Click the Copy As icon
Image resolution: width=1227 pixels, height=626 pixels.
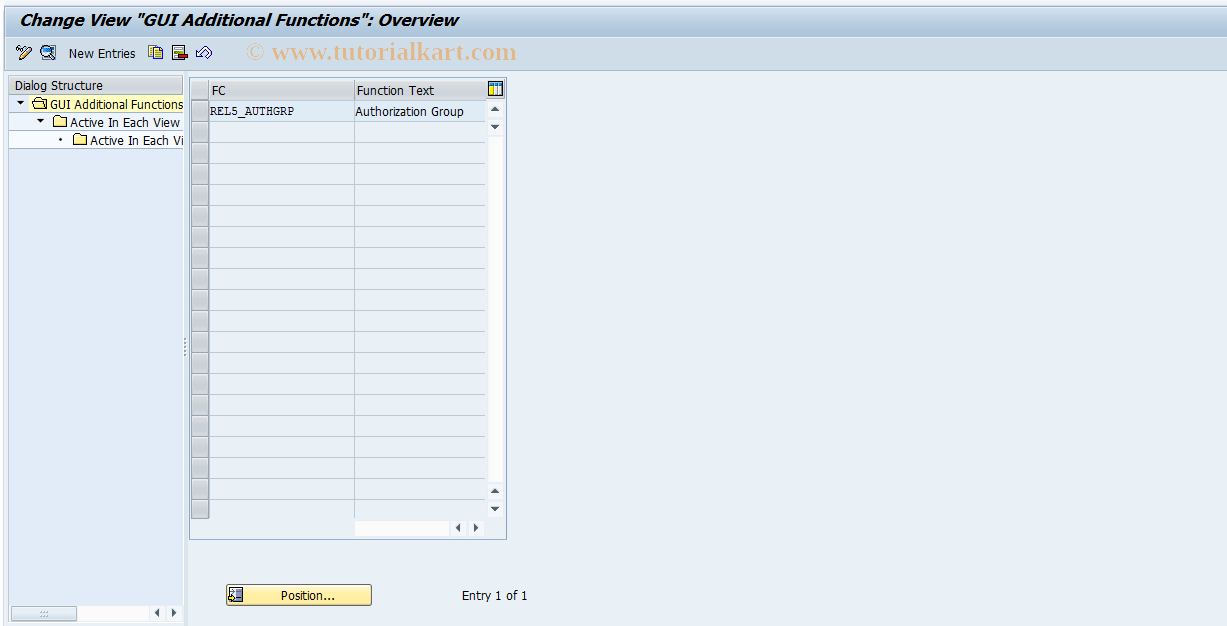point(156,53)
